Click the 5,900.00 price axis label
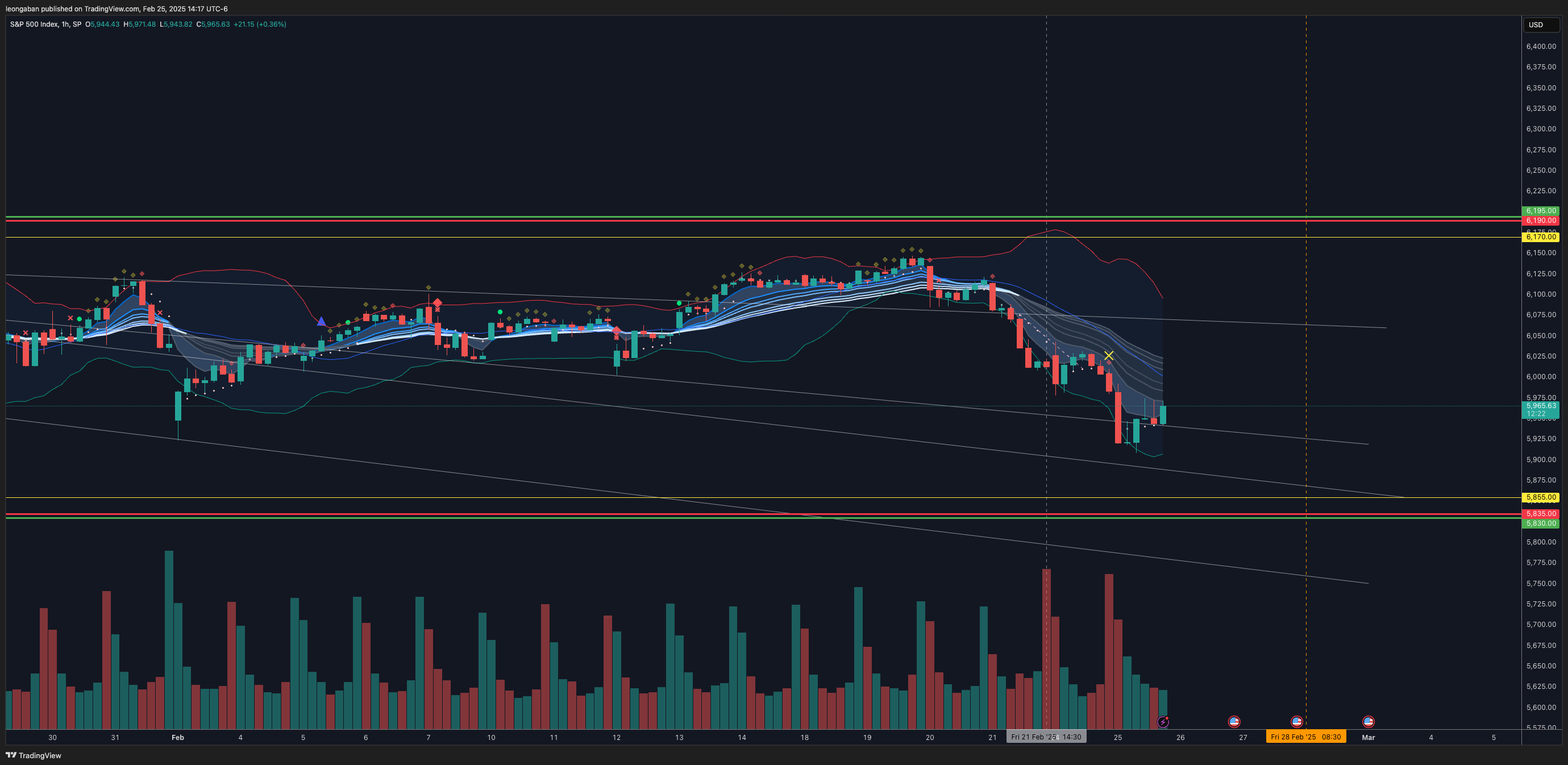 (x=1541, y=459)
